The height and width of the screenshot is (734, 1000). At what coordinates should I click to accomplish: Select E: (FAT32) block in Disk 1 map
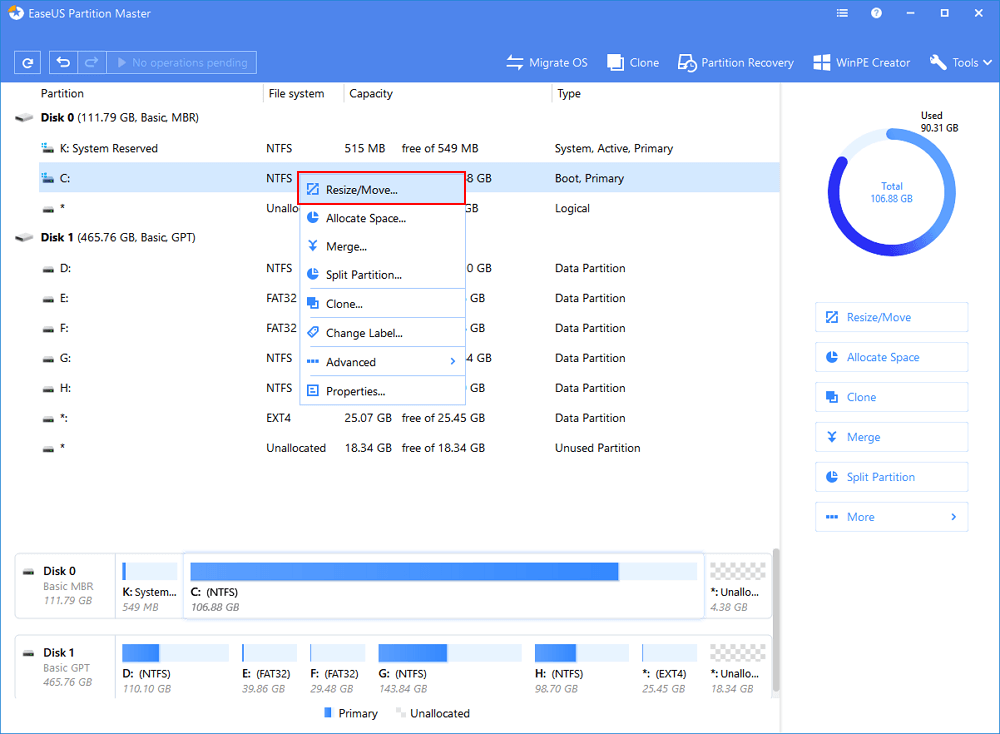[x=269, y=668]
